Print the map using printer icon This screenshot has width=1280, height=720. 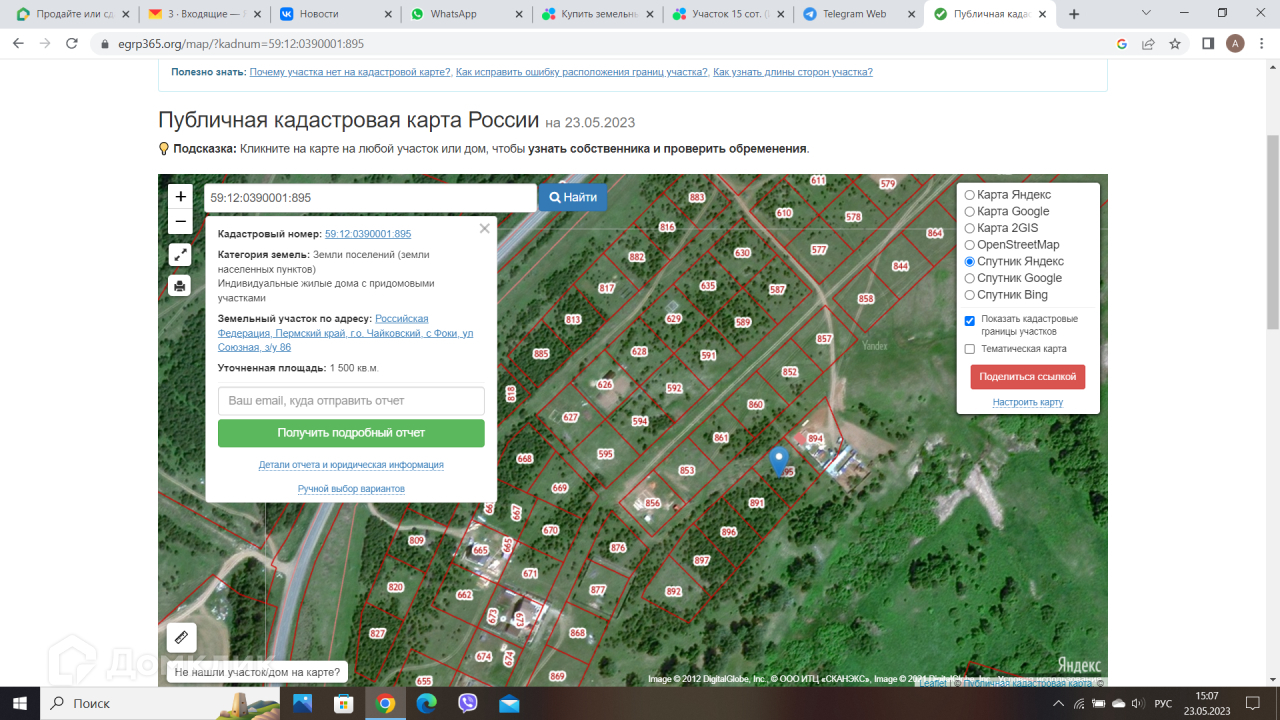(180, 286)
